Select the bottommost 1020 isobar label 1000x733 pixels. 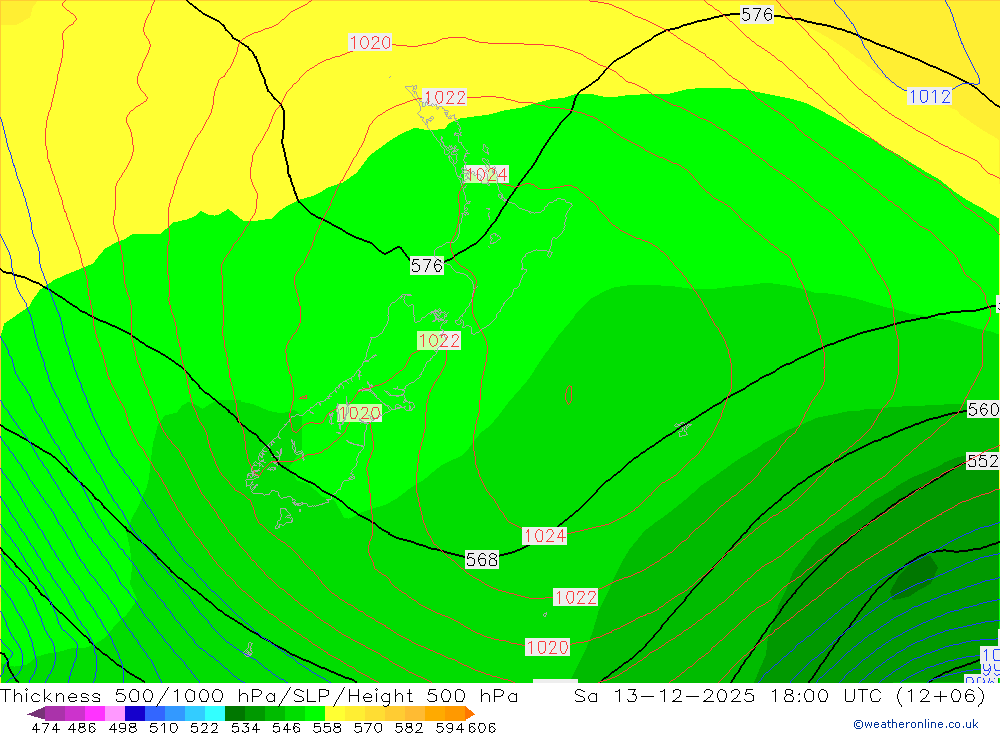[547, 648]
